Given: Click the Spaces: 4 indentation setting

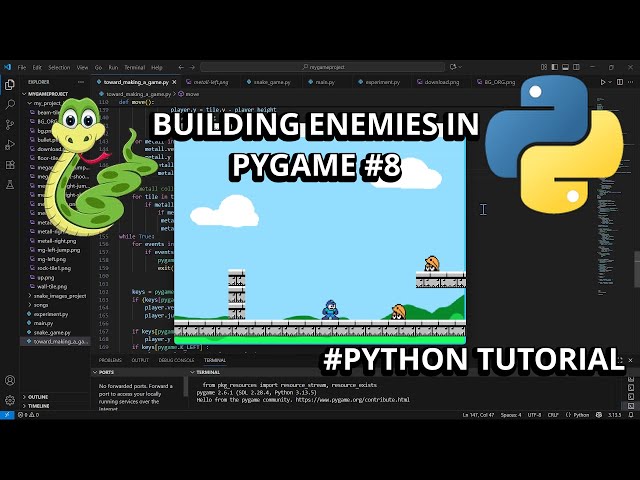Looking at the screenshot, I should pos(511,415).
